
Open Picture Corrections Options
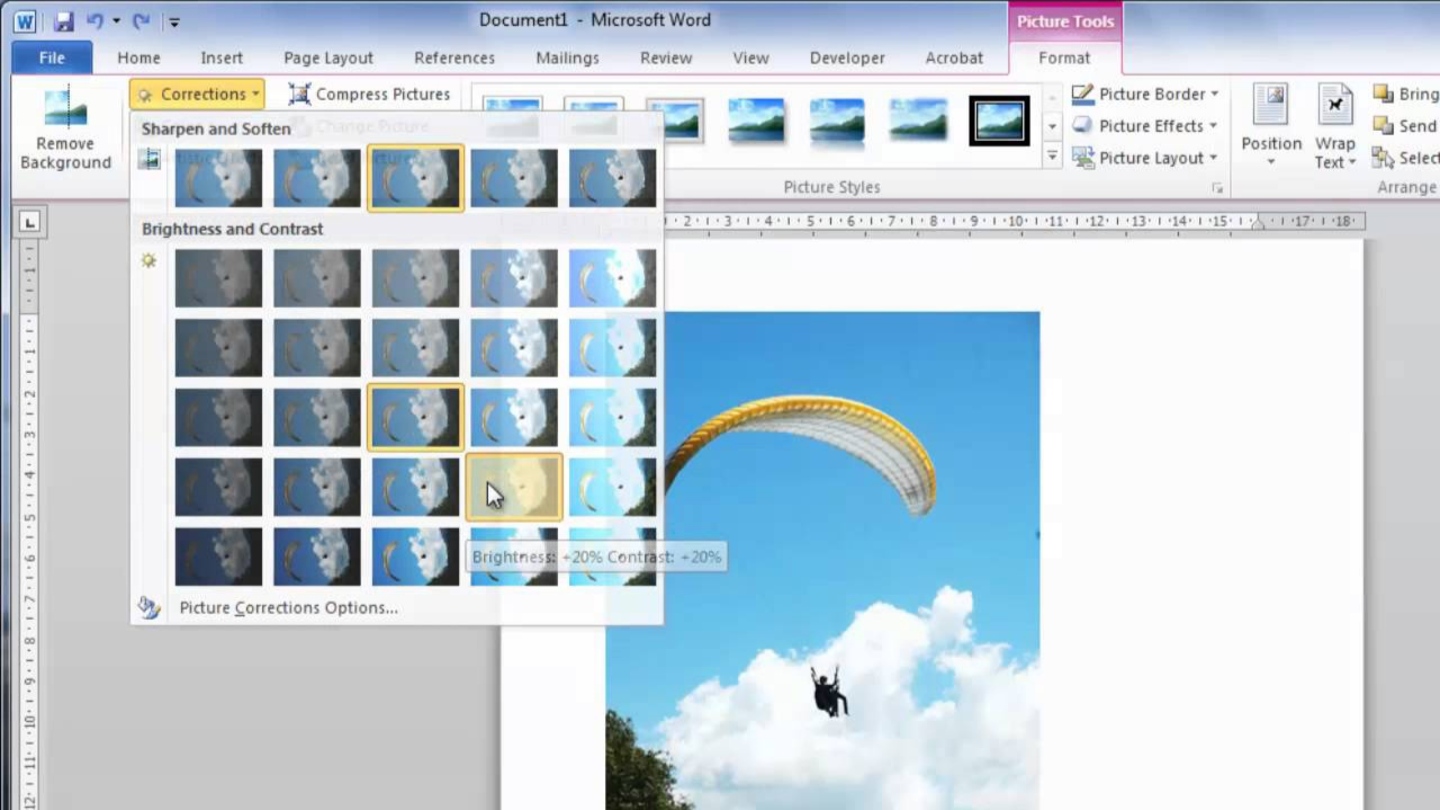[x=288, y=608]
